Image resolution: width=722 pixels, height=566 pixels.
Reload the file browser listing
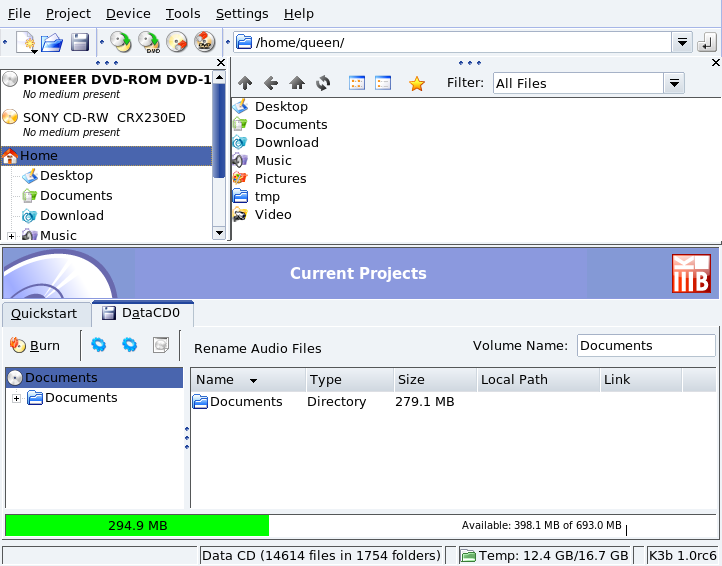(x=323, y=83)
